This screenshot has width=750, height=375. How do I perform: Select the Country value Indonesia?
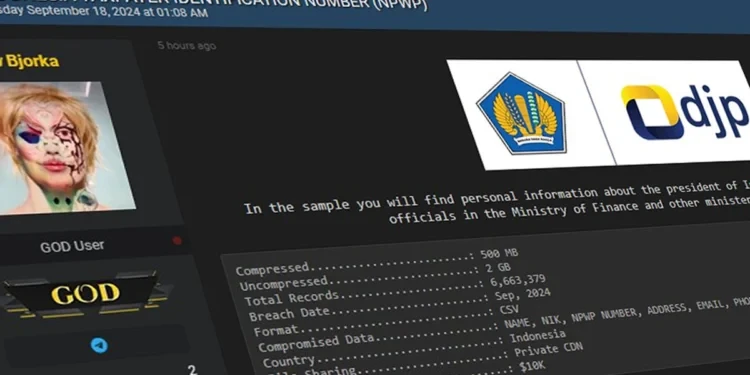pyautogui.click(x=537, y=336)
